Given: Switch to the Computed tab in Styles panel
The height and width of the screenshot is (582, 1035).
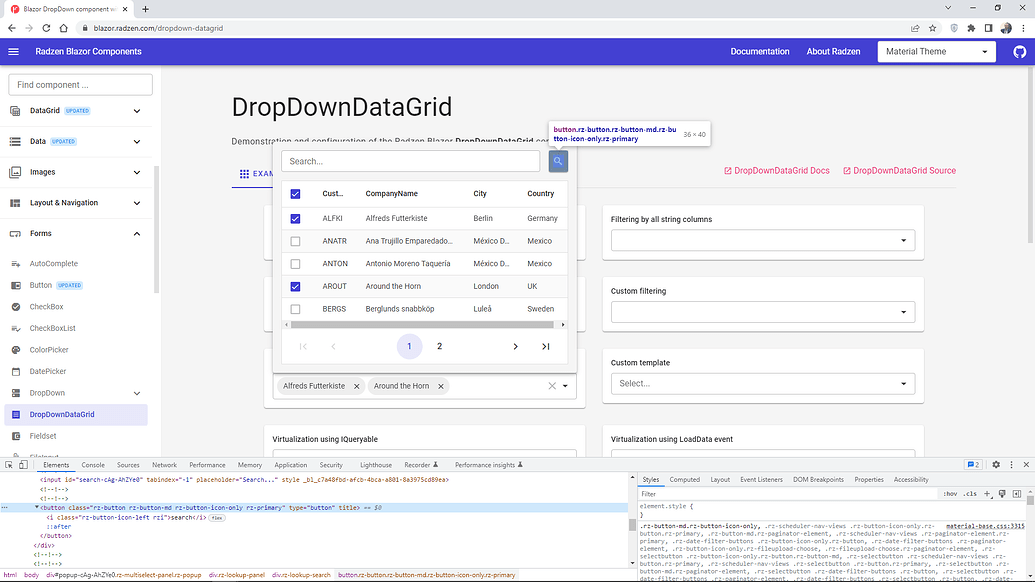Looking at the screenshot, I should (685, 479).
